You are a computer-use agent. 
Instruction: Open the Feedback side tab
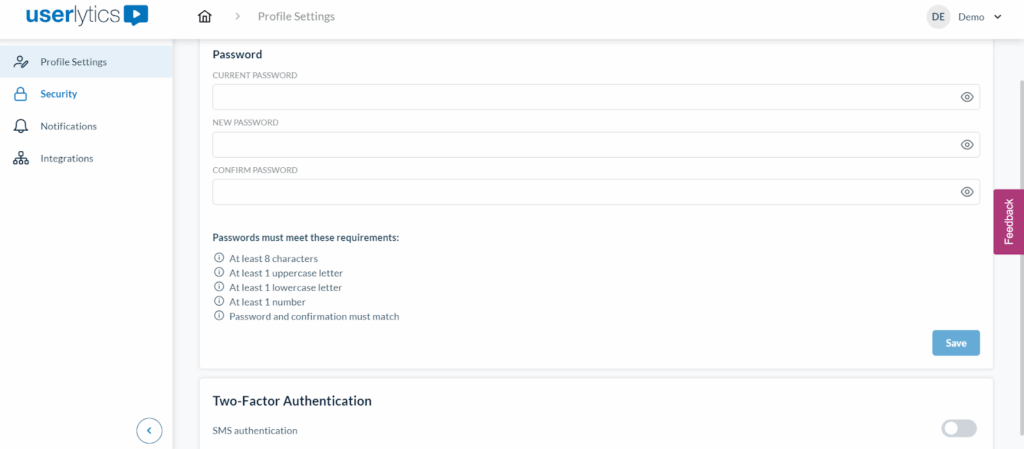click(1008, 222)
